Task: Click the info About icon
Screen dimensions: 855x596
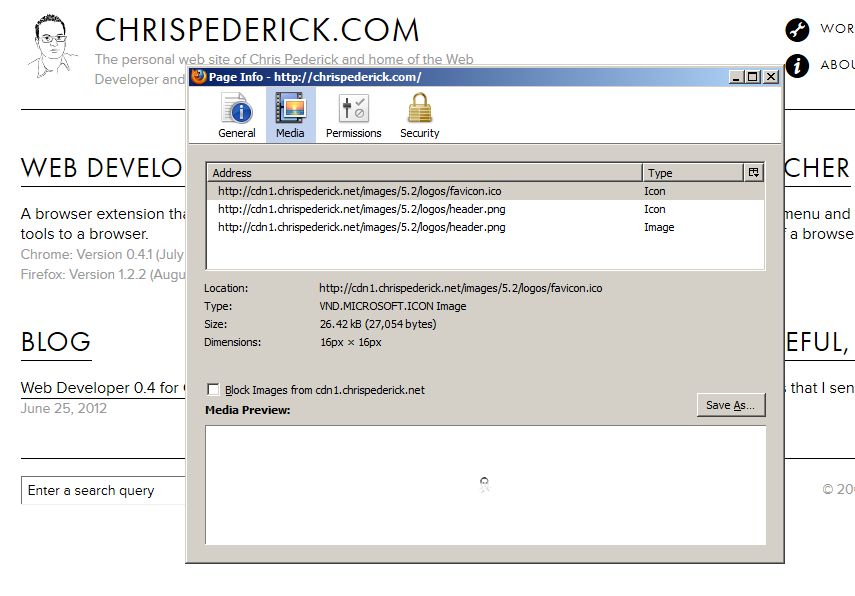Action: coord(797,66)
